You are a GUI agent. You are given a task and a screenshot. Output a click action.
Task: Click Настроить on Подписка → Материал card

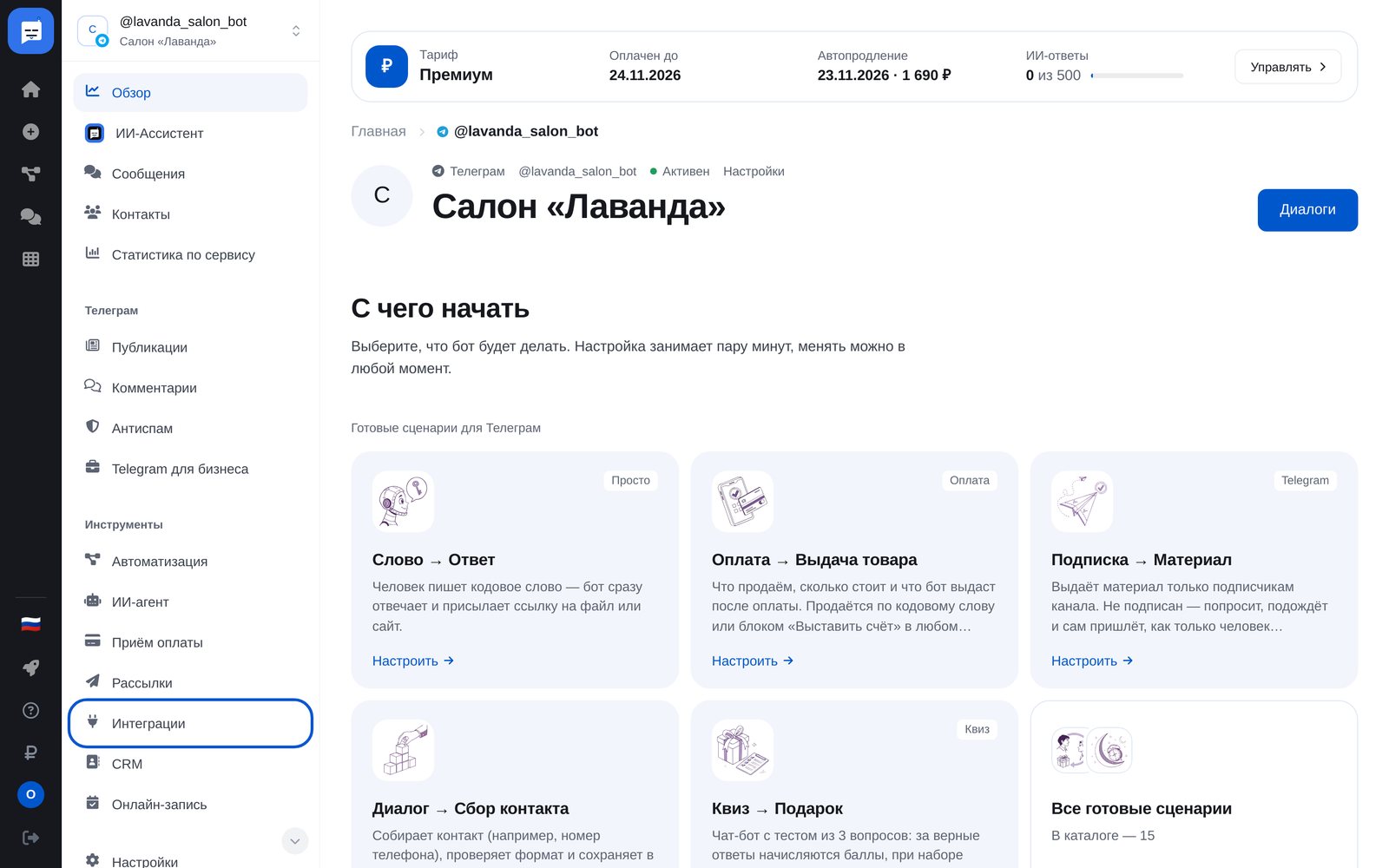pos(1092,661)
